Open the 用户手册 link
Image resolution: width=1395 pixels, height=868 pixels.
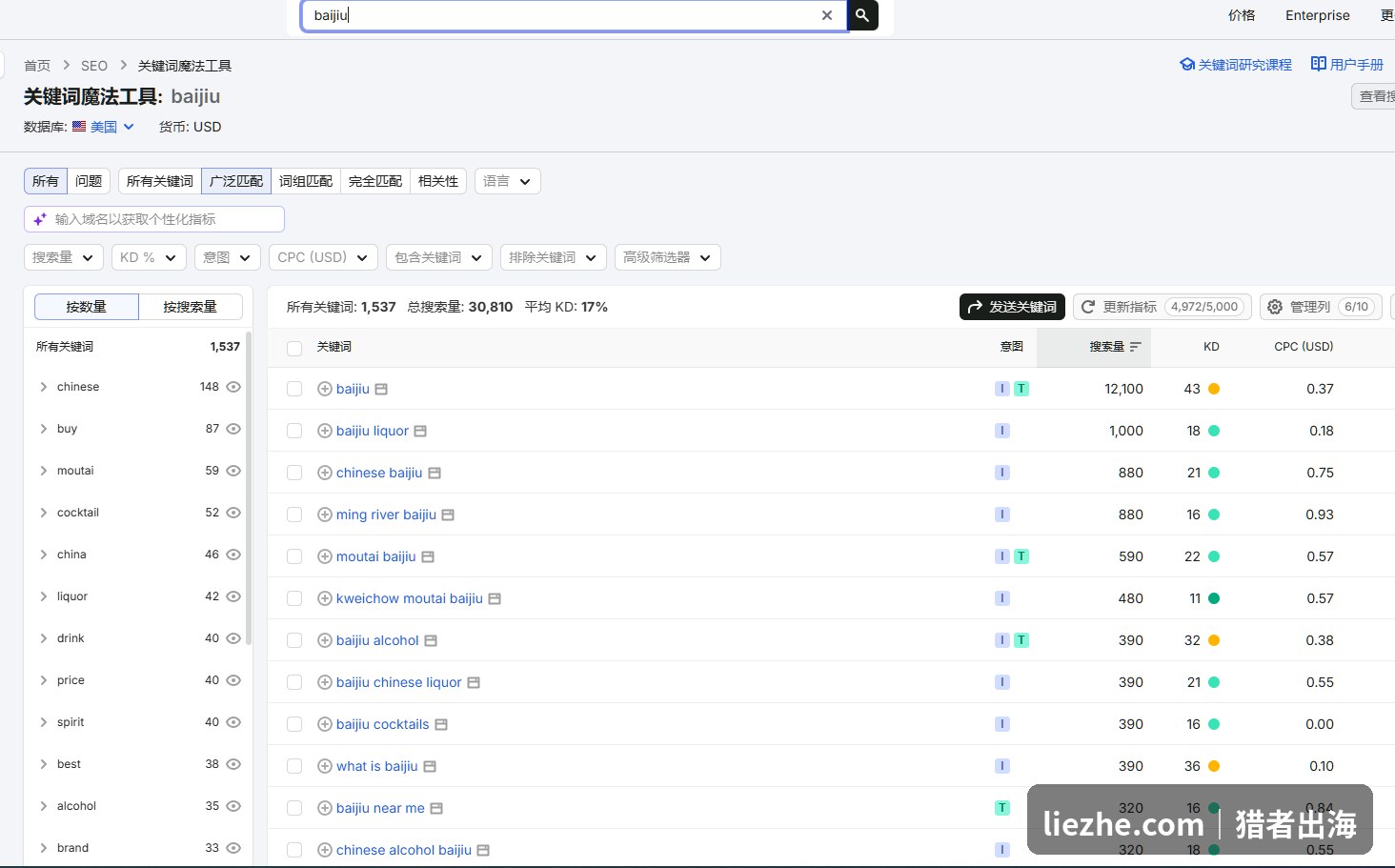pyautogui.click(x=1347, y=65)
